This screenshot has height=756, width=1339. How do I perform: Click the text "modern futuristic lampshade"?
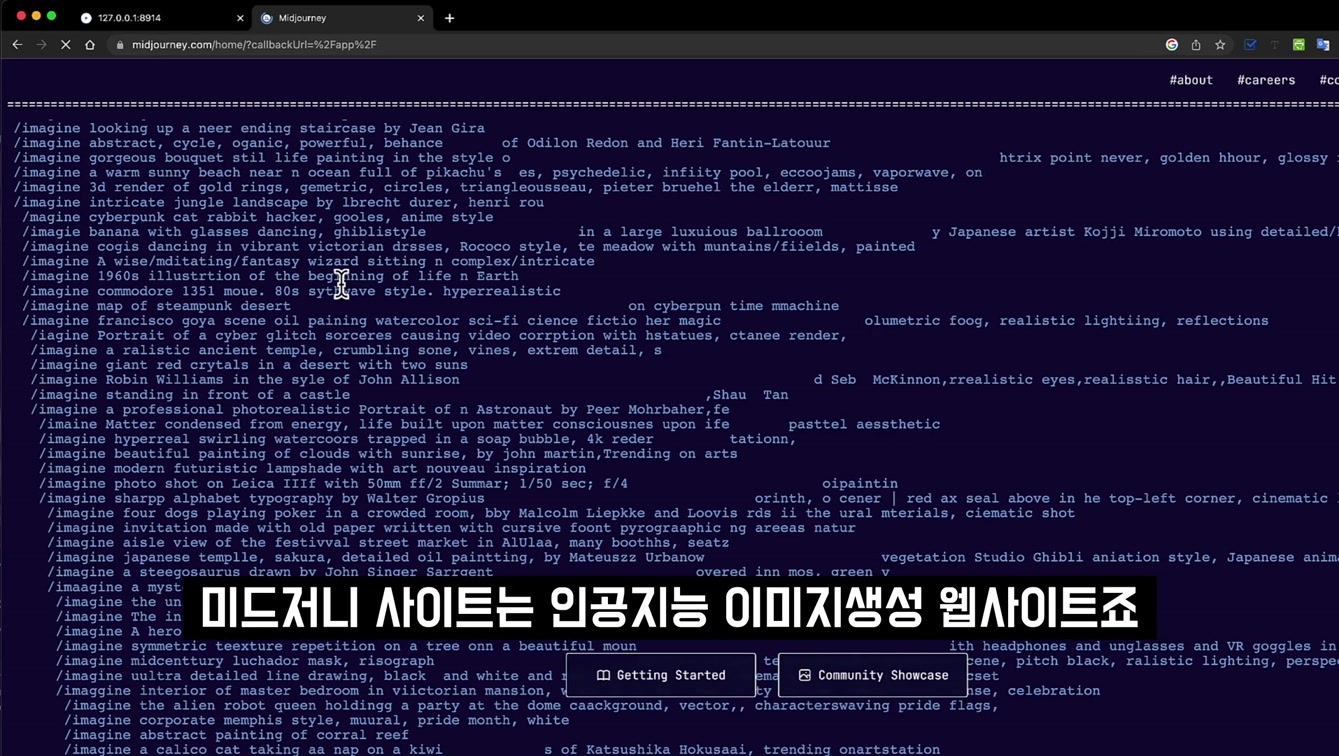coord(224,468)
